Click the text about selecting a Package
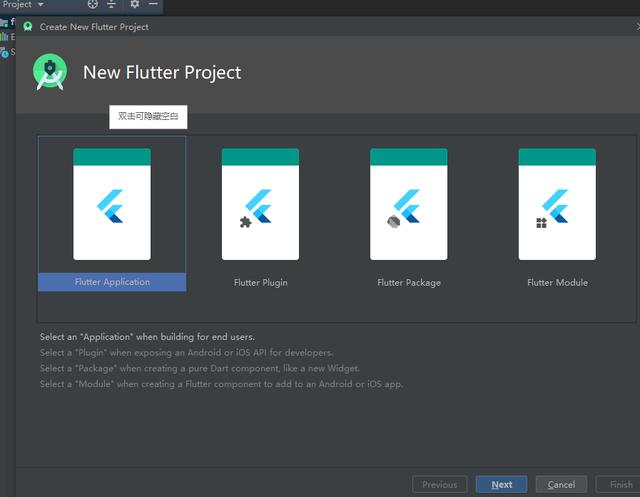The height and width of the screenshot is (497, 640). (x=200, y=368)
